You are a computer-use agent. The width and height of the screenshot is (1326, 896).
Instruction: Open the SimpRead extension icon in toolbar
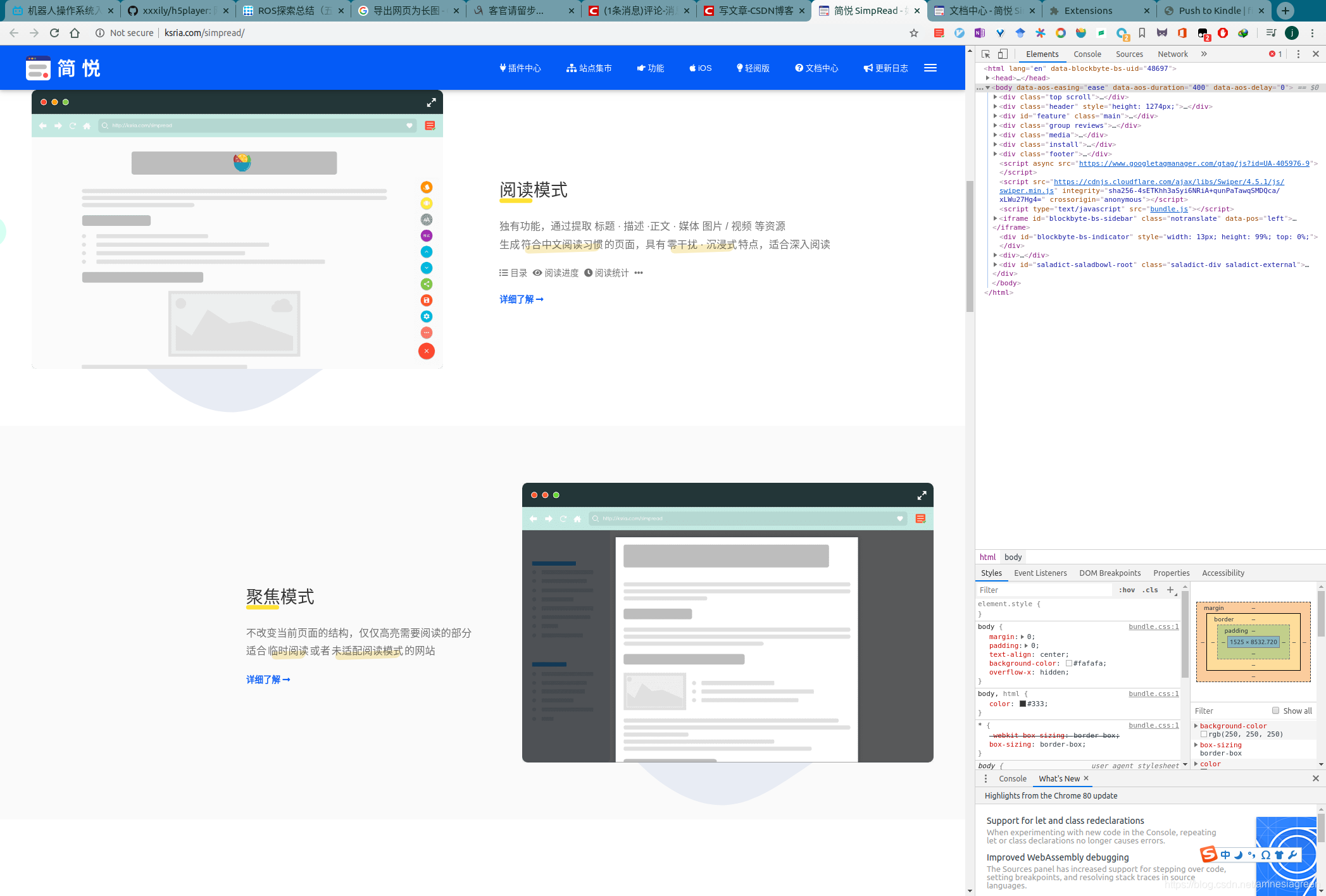[939, 33]
